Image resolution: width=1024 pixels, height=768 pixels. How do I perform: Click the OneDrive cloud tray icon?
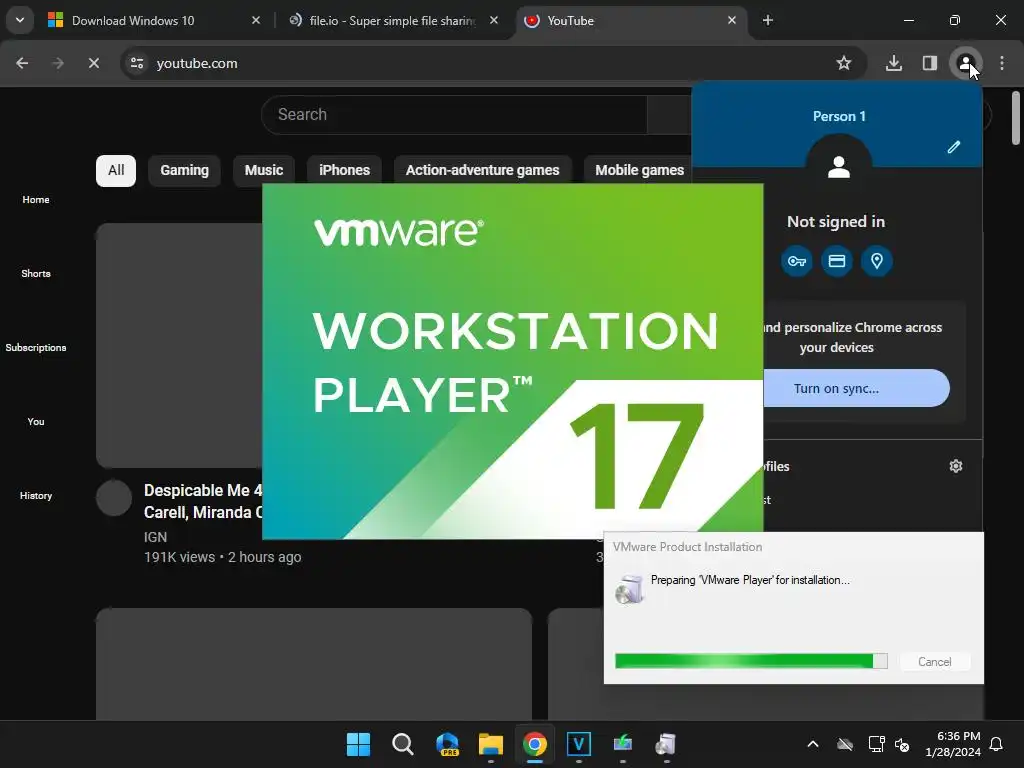[x=845, y=744]
